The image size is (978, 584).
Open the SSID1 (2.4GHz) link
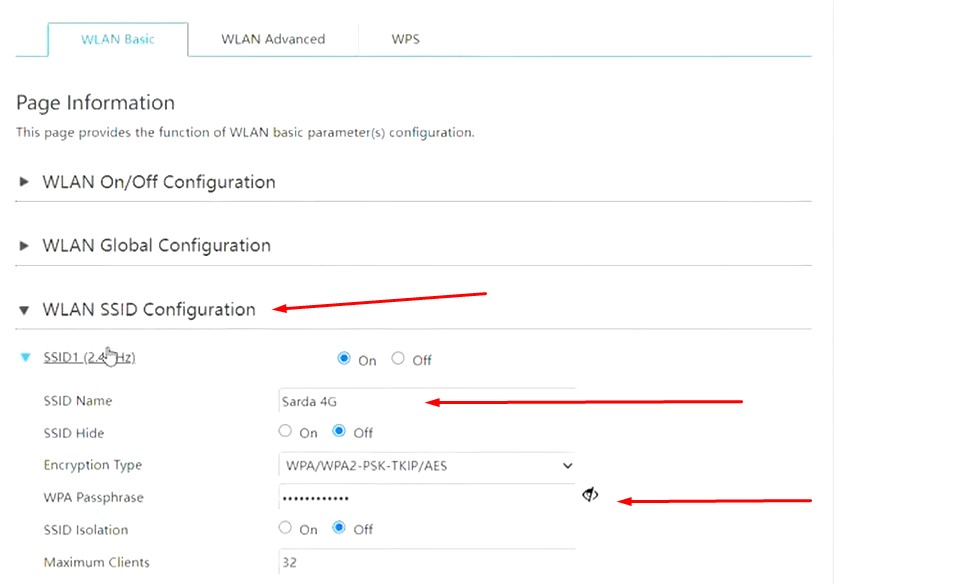point(89,357)
